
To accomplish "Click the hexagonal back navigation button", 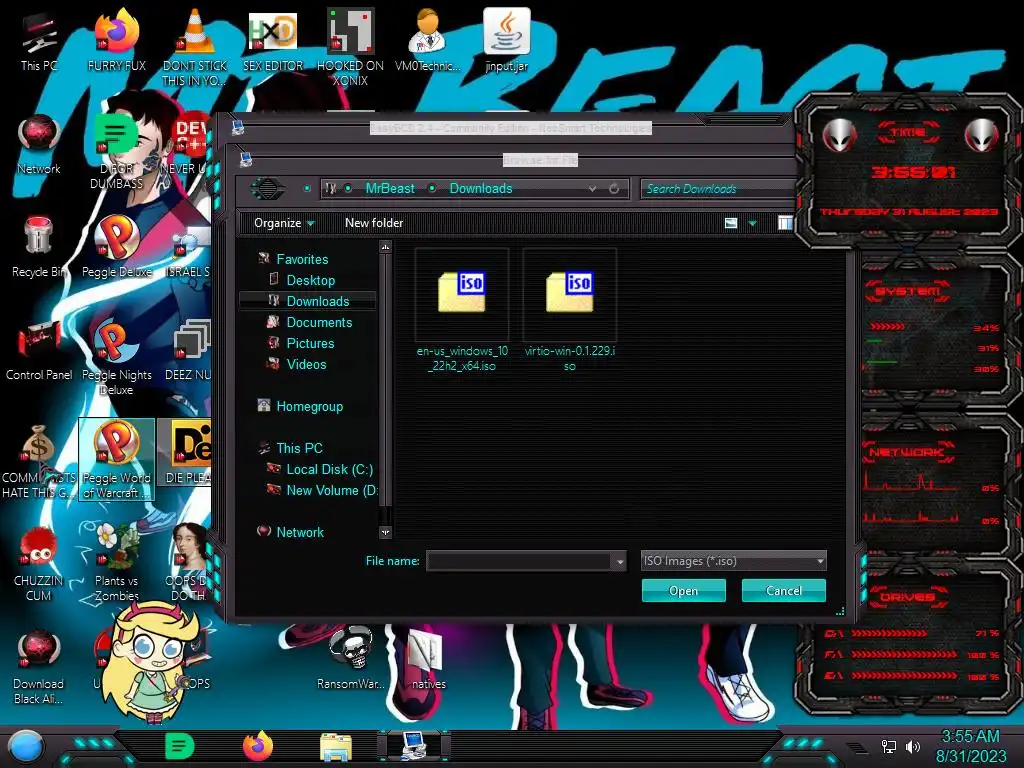I will [x=268, y=189].
